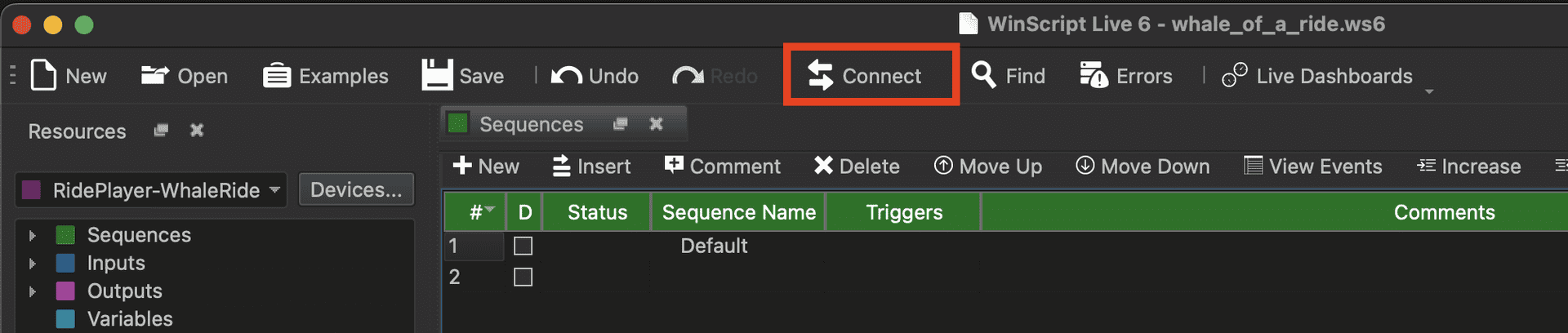The image size is (1568, 333).
Task: Open the Examples browser
Action: pos(326,76)
